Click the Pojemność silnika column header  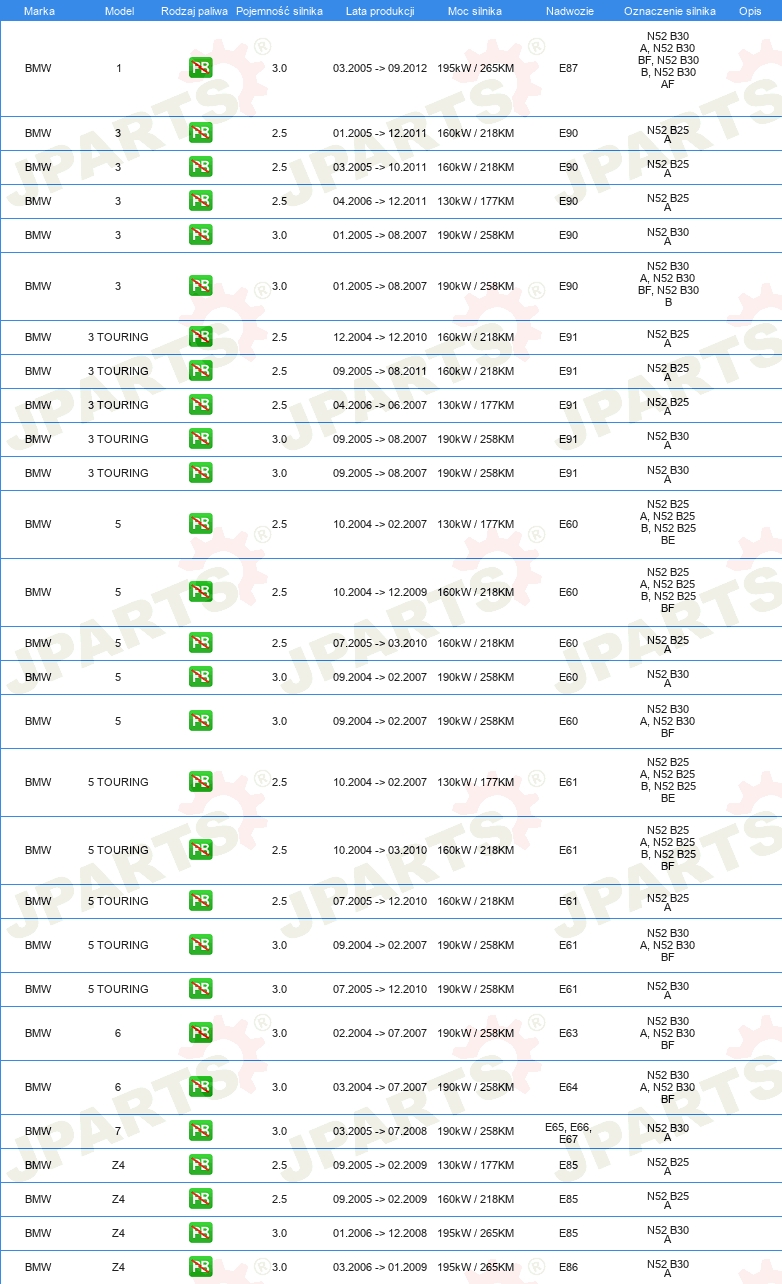(x=279, y=11)
